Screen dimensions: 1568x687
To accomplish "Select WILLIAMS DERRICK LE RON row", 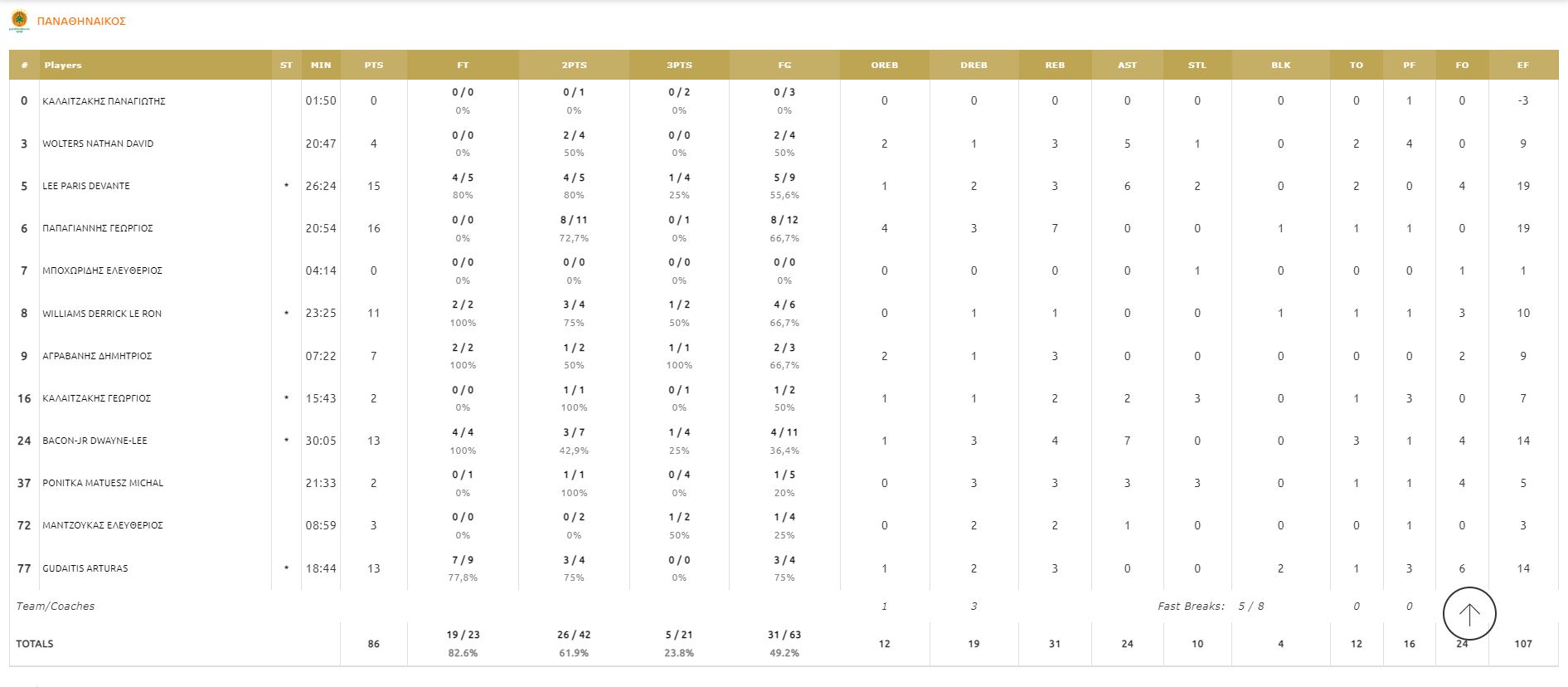I will tap(102, 314).
